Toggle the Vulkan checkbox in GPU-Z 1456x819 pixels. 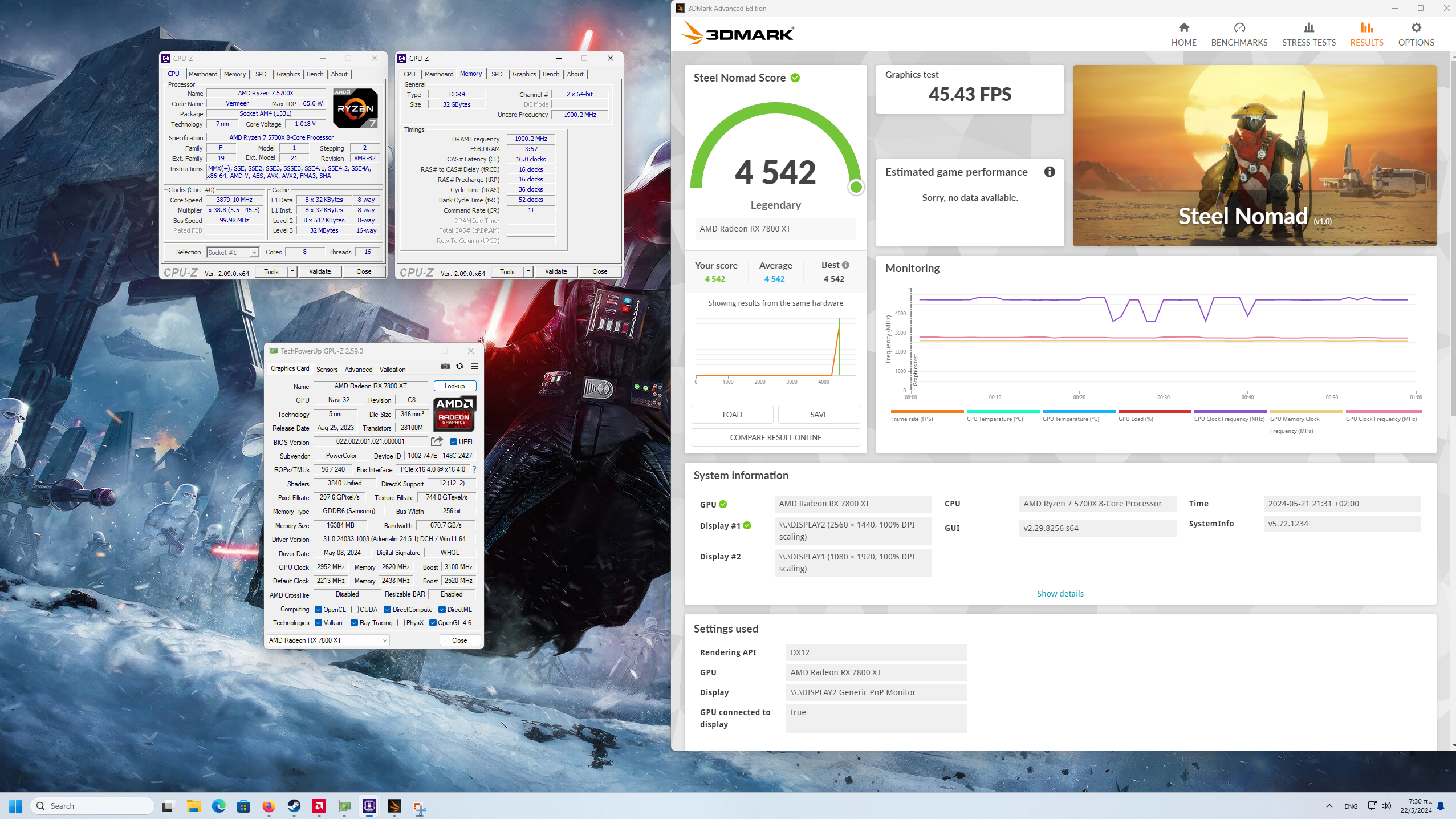(x=318, y=622)
